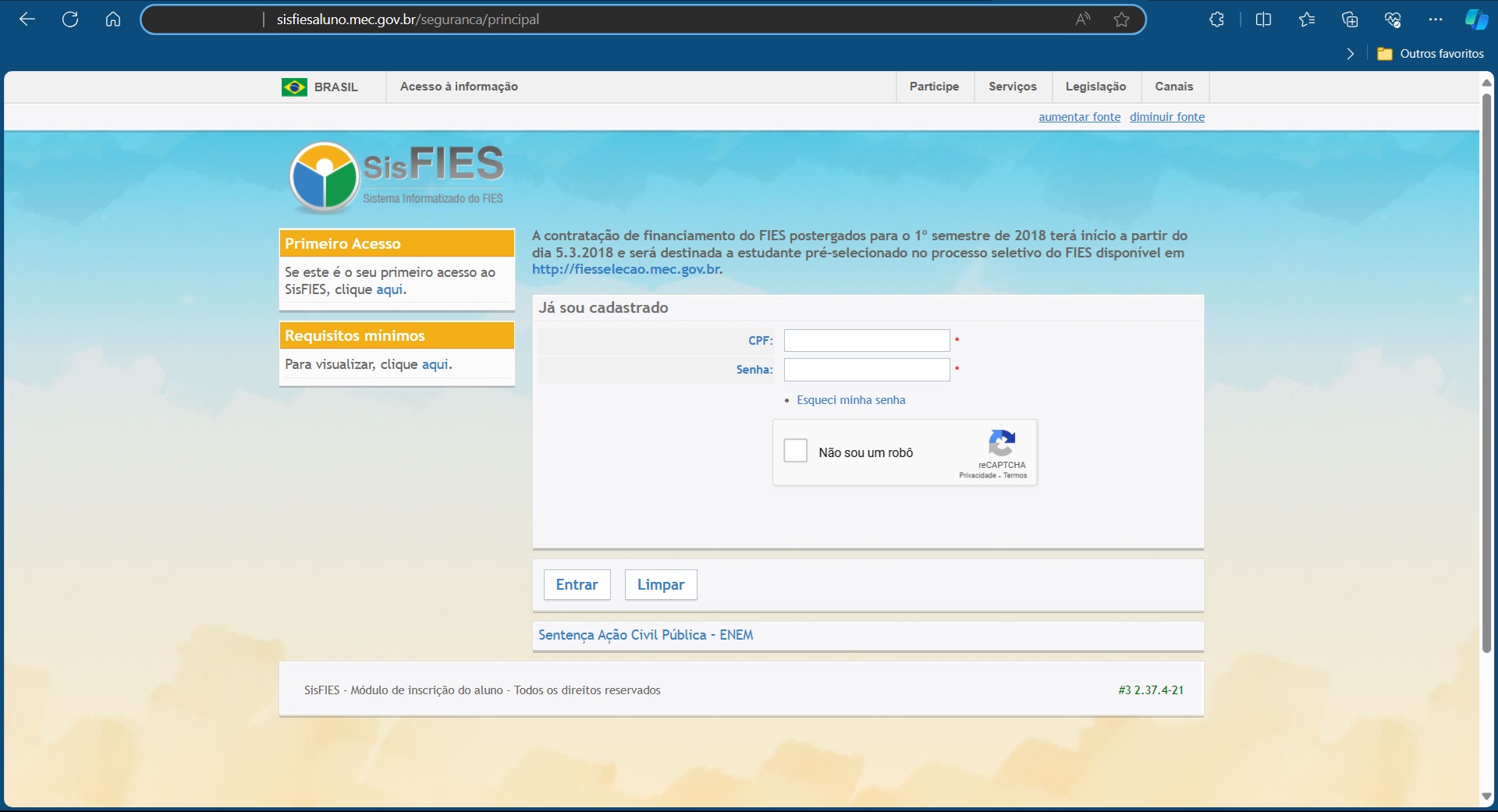Viewport: 1498px width, 812px height.
Task: Click the reCAPTCHA logo
Action: click(1002, 443)
